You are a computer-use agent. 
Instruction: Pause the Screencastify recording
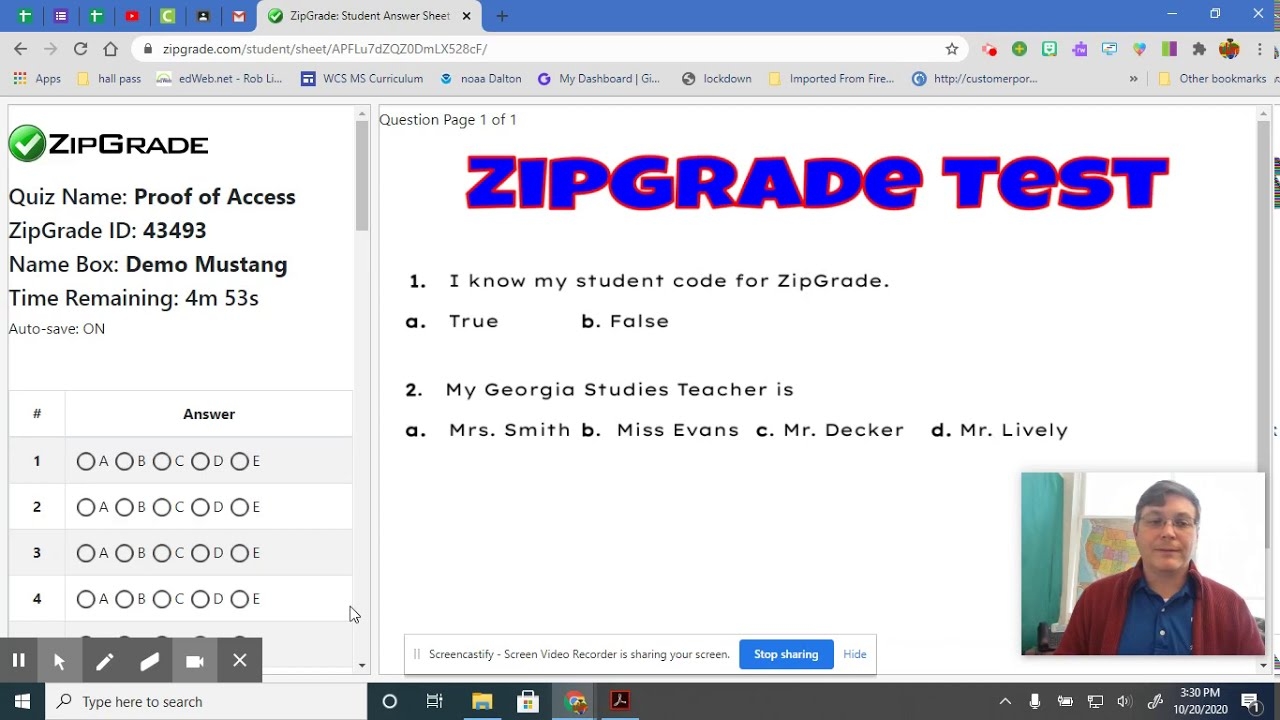coord(18,660)
